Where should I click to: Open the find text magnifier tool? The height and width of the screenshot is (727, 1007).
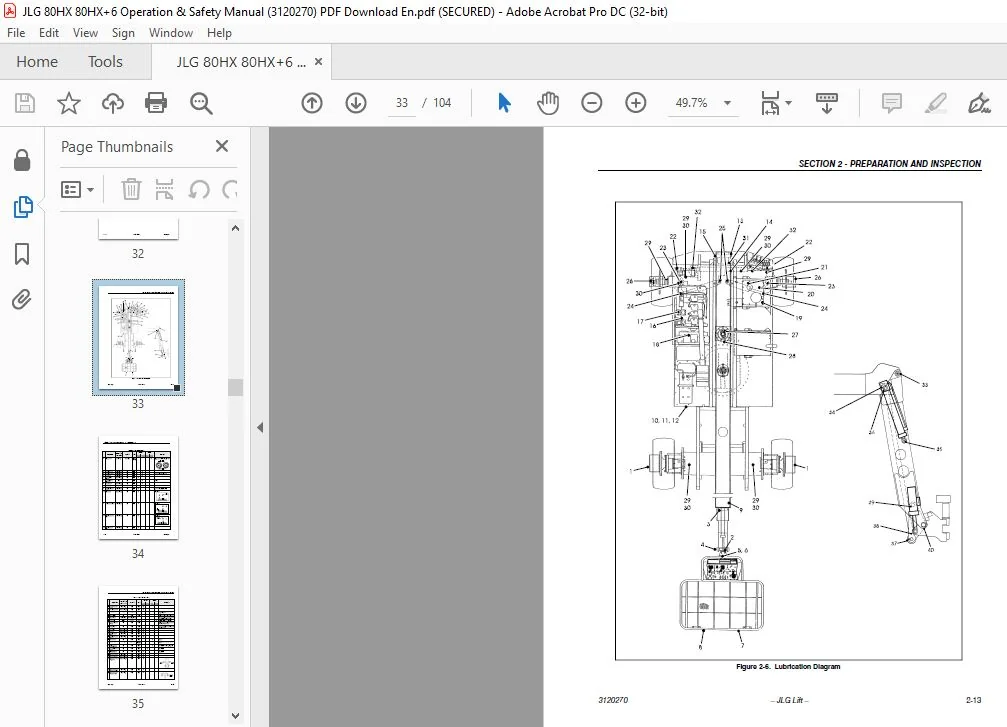coord(201,103)
